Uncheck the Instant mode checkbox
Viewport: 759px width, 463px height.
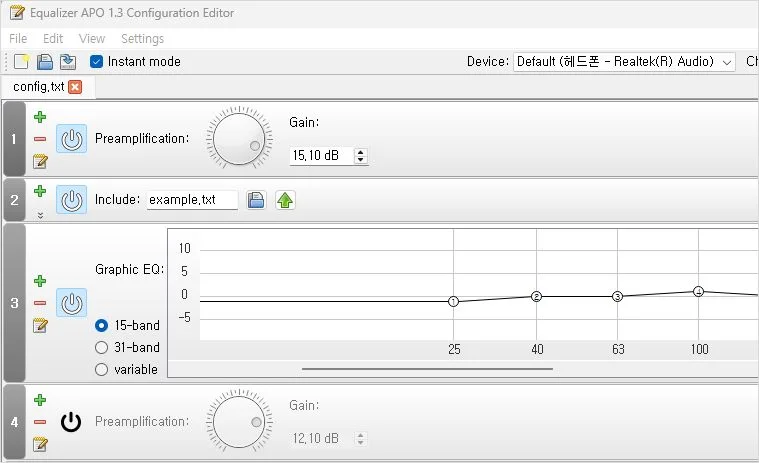pyautogui.click(x=96, y=62)
